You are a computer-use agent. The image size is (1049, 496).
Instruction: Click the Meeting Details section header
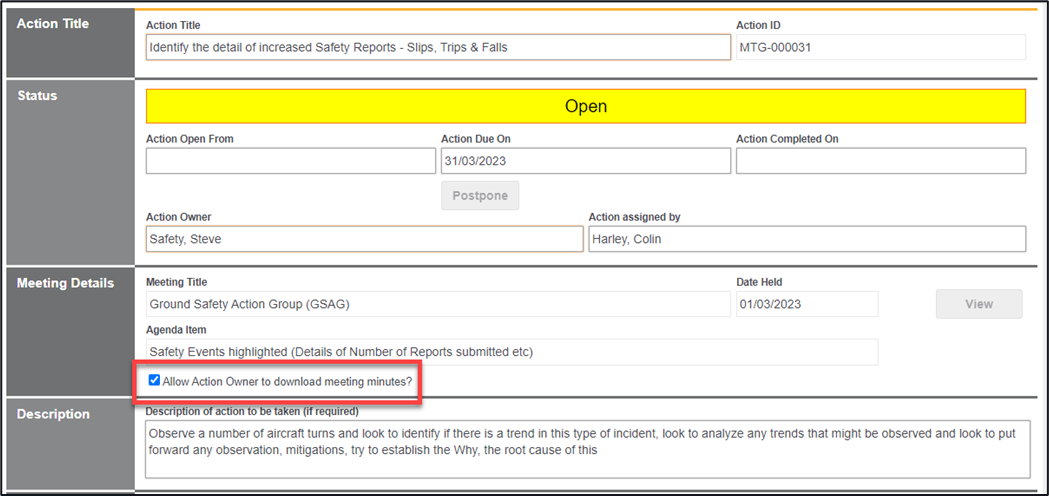66,283
